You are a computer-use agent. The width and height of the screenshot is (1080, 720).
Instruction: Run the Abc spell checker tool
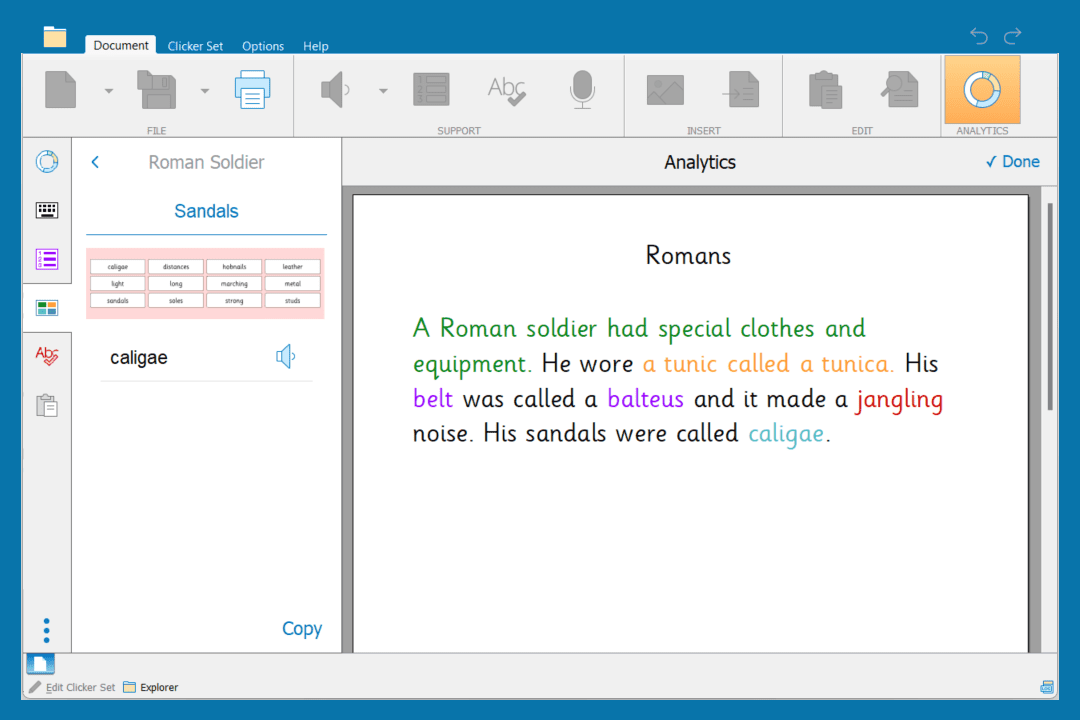[507, 90]
